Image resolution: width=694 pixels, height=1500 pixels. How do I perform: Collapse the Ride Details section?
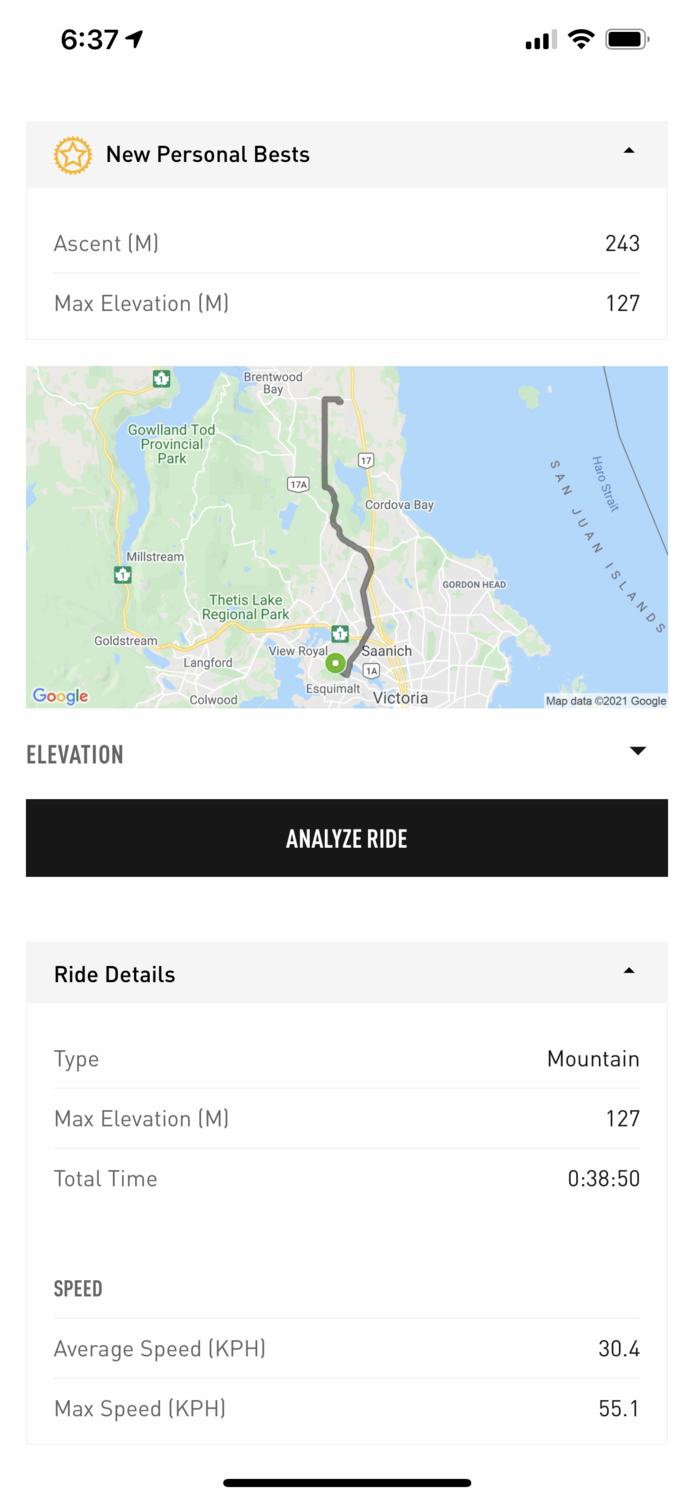pyautogui.click(x=628, y=971)
